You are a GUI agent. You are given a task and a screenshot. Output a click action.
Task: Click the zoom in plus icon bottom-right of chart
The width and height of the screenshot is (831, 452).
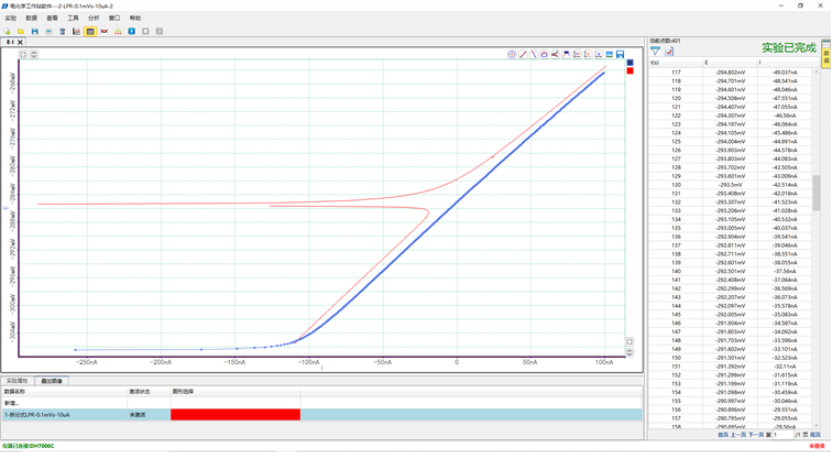(629, 342)
